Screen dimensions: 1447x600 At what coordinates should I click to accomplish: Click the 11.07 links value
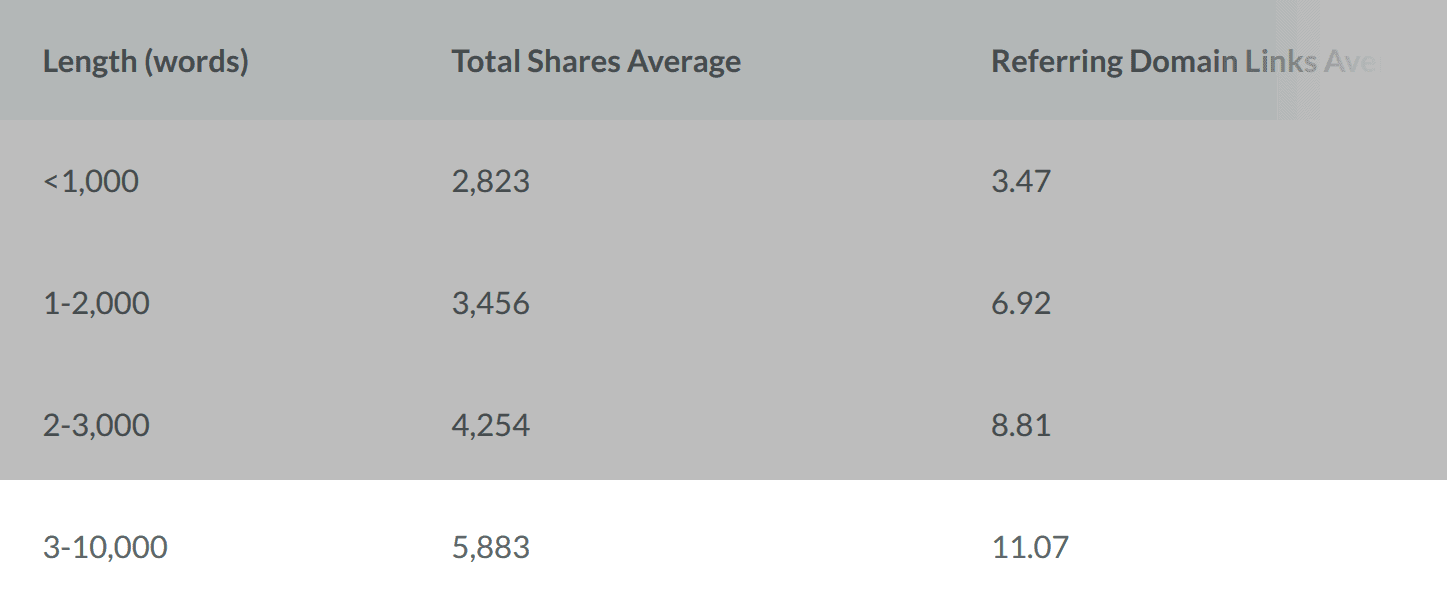coord(1030,548)
